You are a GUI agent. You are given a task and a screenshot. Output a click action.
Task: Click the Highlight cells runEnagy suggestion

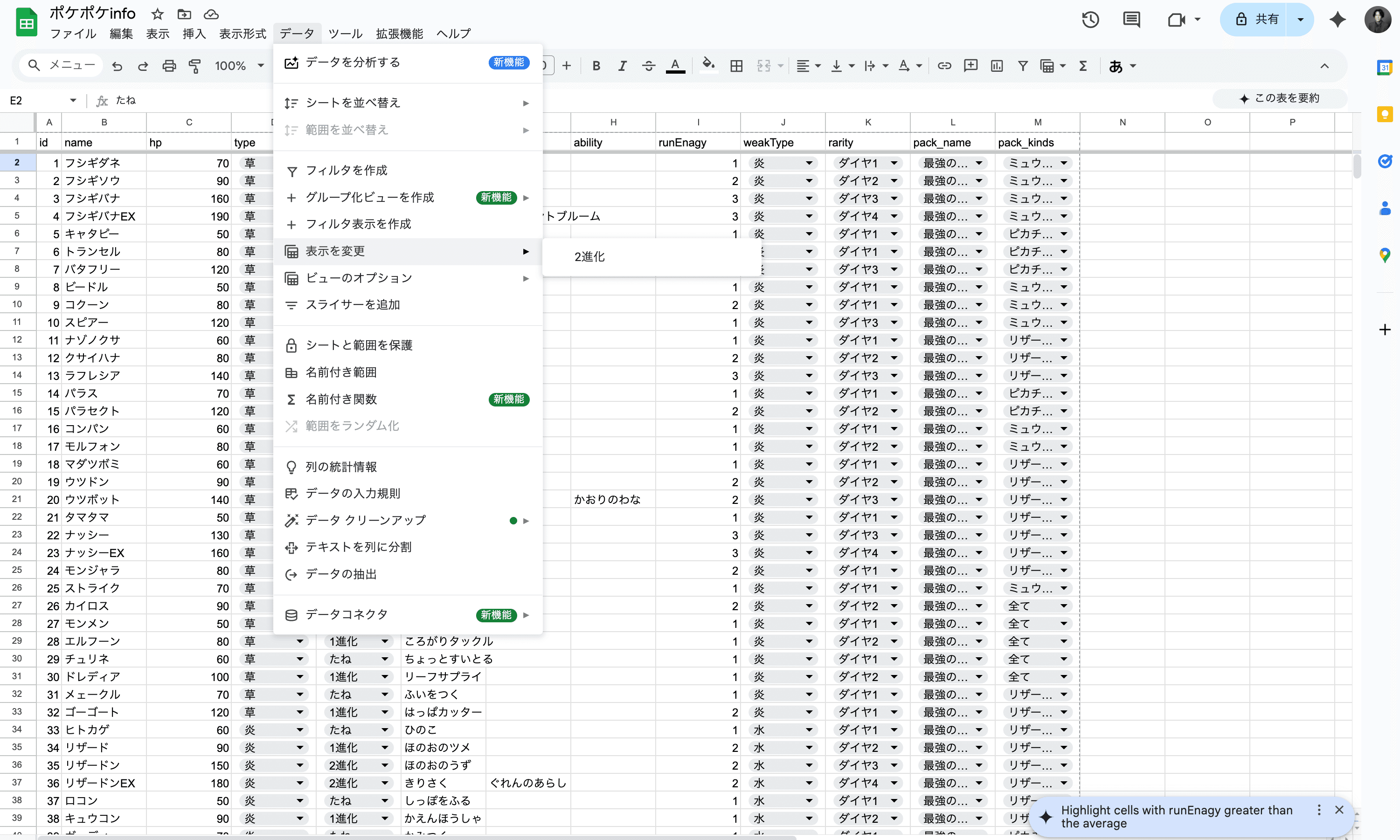(1177, 817)
